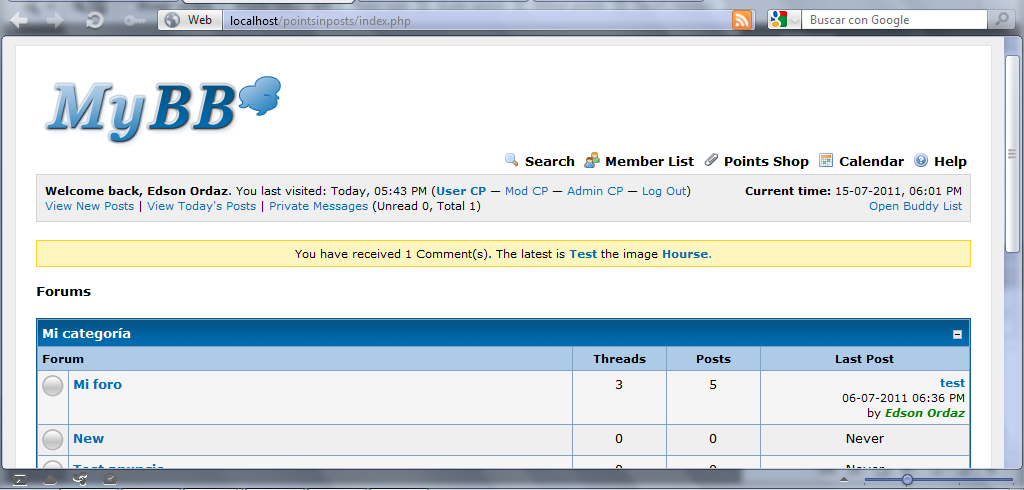Screen dimensions: 1024x490
Task: Click the Open Buddy List link
Action: click(915, 206)
